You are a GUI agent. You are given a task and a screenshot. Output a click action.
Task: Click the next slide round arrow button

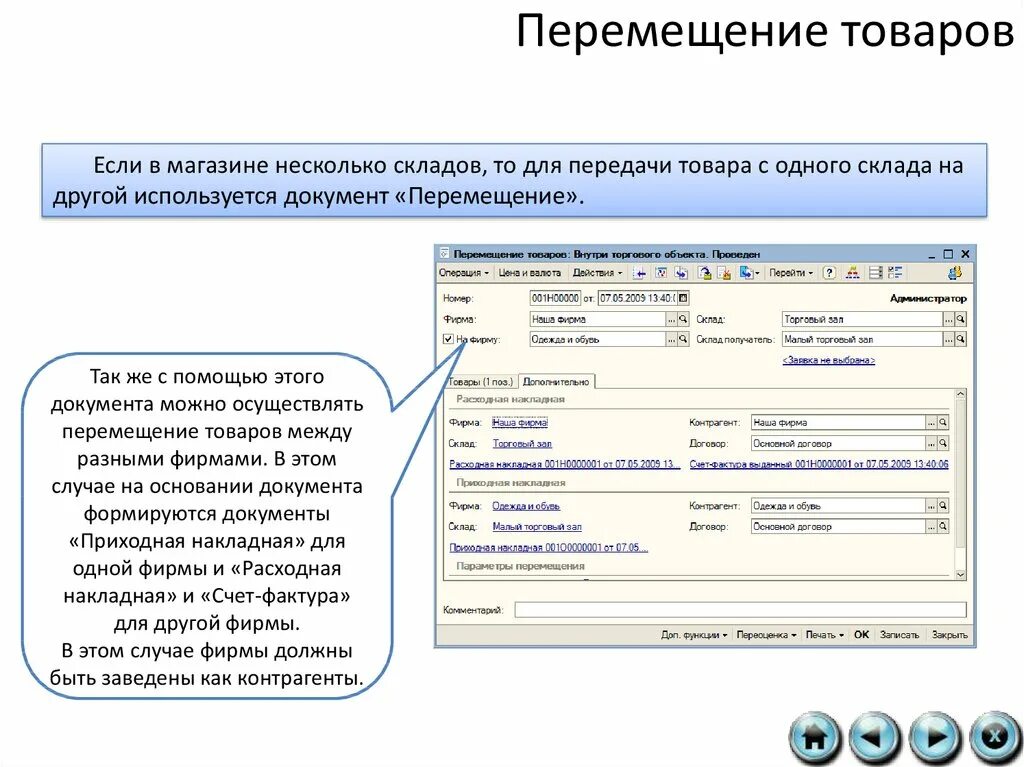935,738
